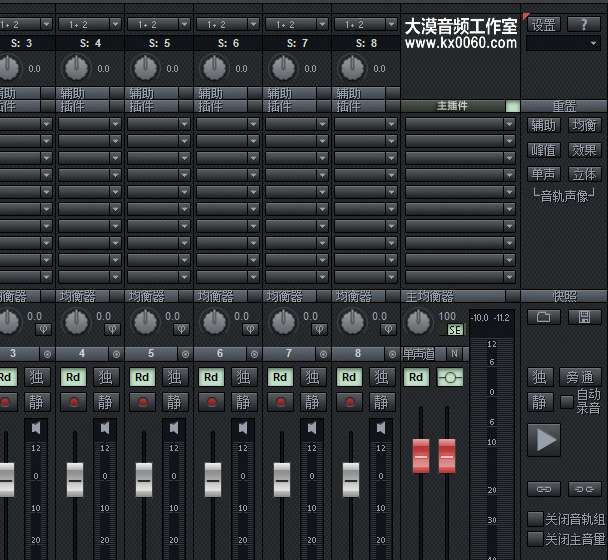Toggle the green master plugin enable square
Image resolution: width=608 pixels, height=560 pixels.
513,106
